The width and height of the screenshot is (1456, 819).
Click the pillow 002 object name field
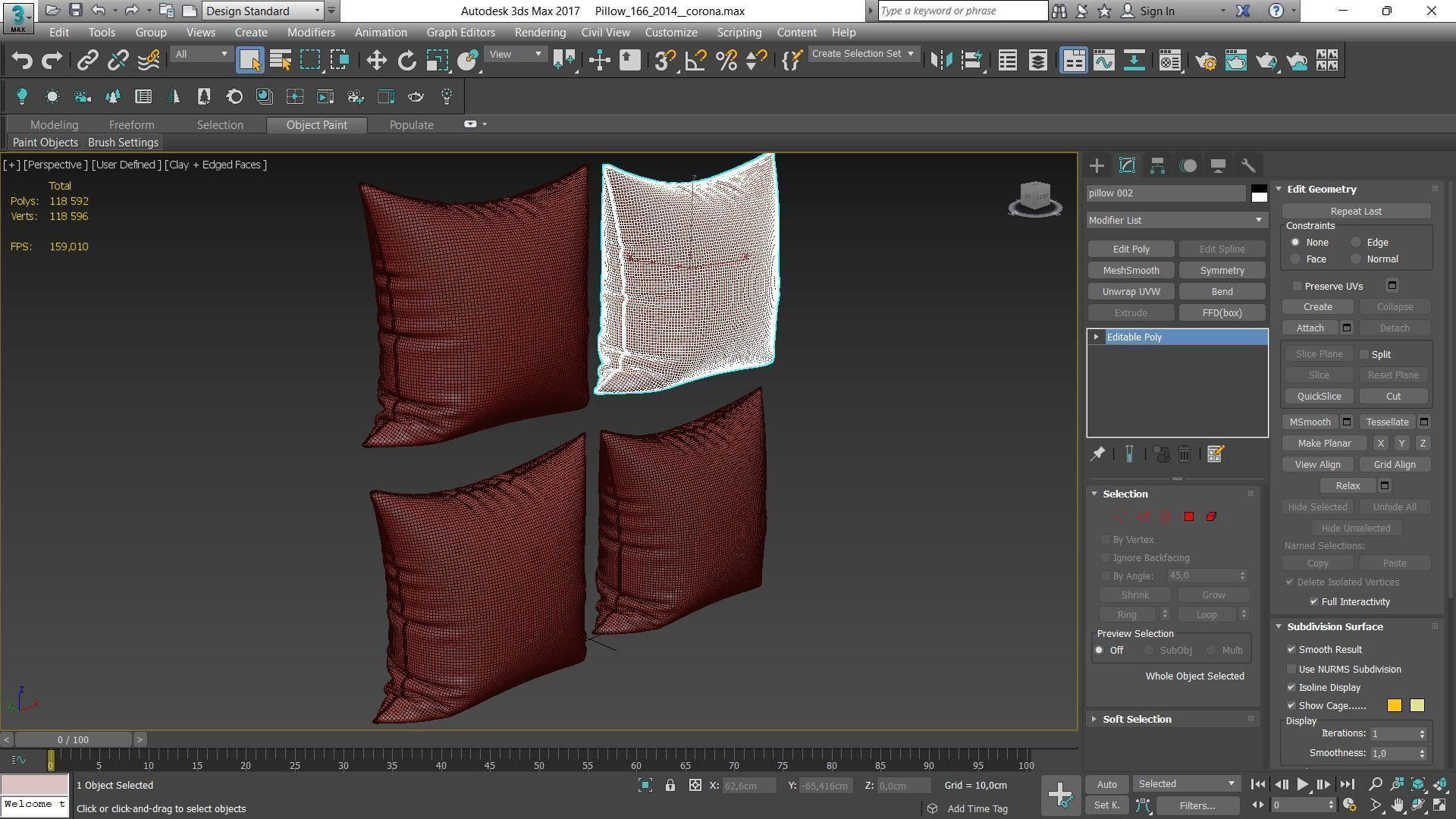tap(1166, 193)
